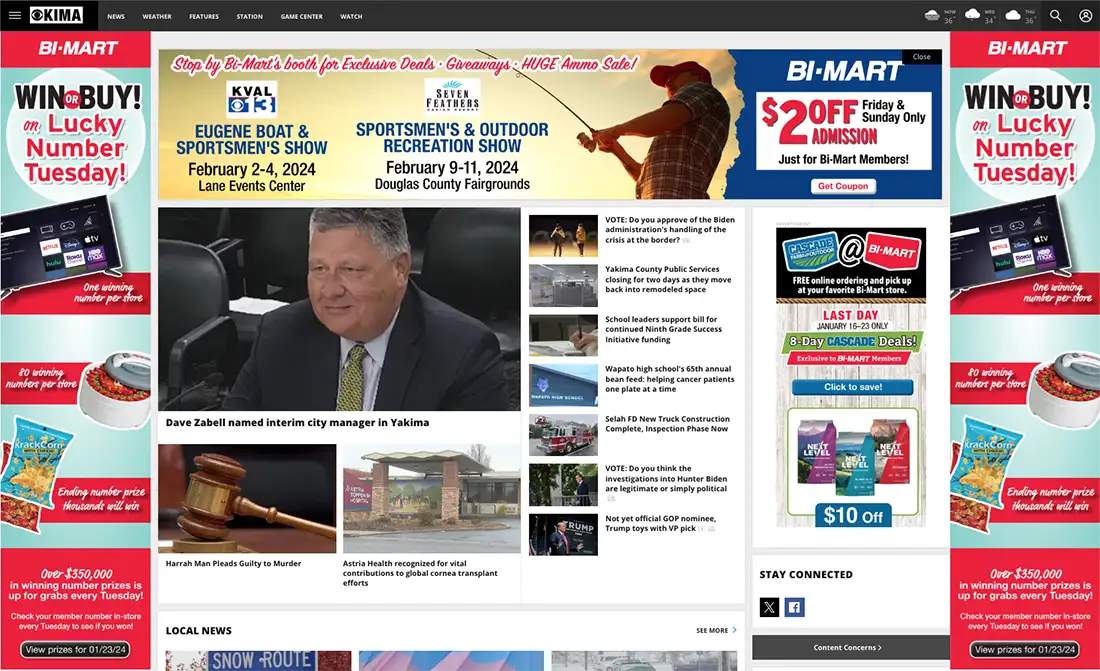Screen dimensions: 1100x671
Task: Open the Weather menu
Action: (156, 16)
